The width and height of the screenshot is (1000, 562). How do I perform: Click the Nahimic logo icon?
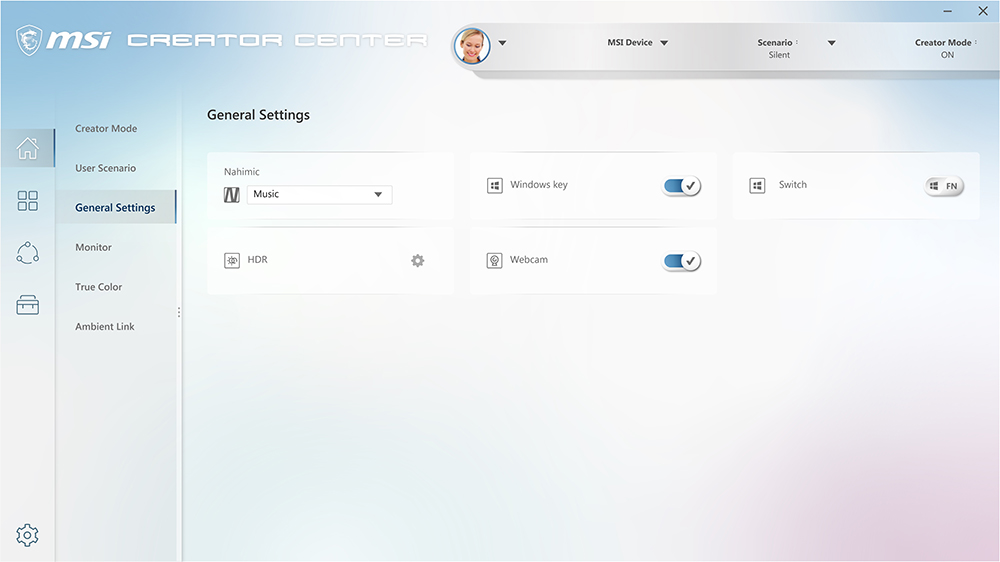click(232, 195)
